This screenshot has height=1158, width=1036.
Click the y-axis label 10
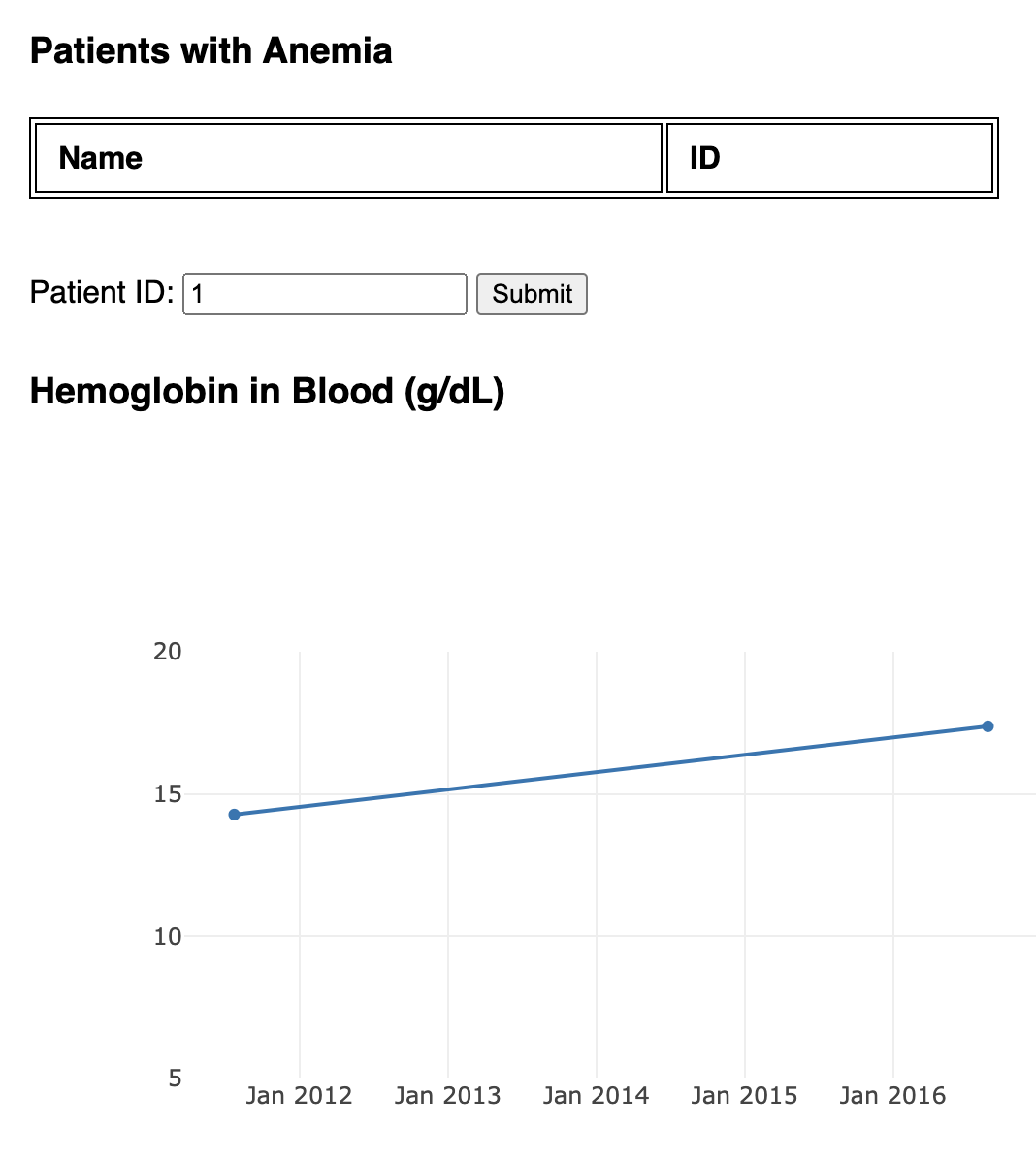pyautogui.click(x=168, y=936)
